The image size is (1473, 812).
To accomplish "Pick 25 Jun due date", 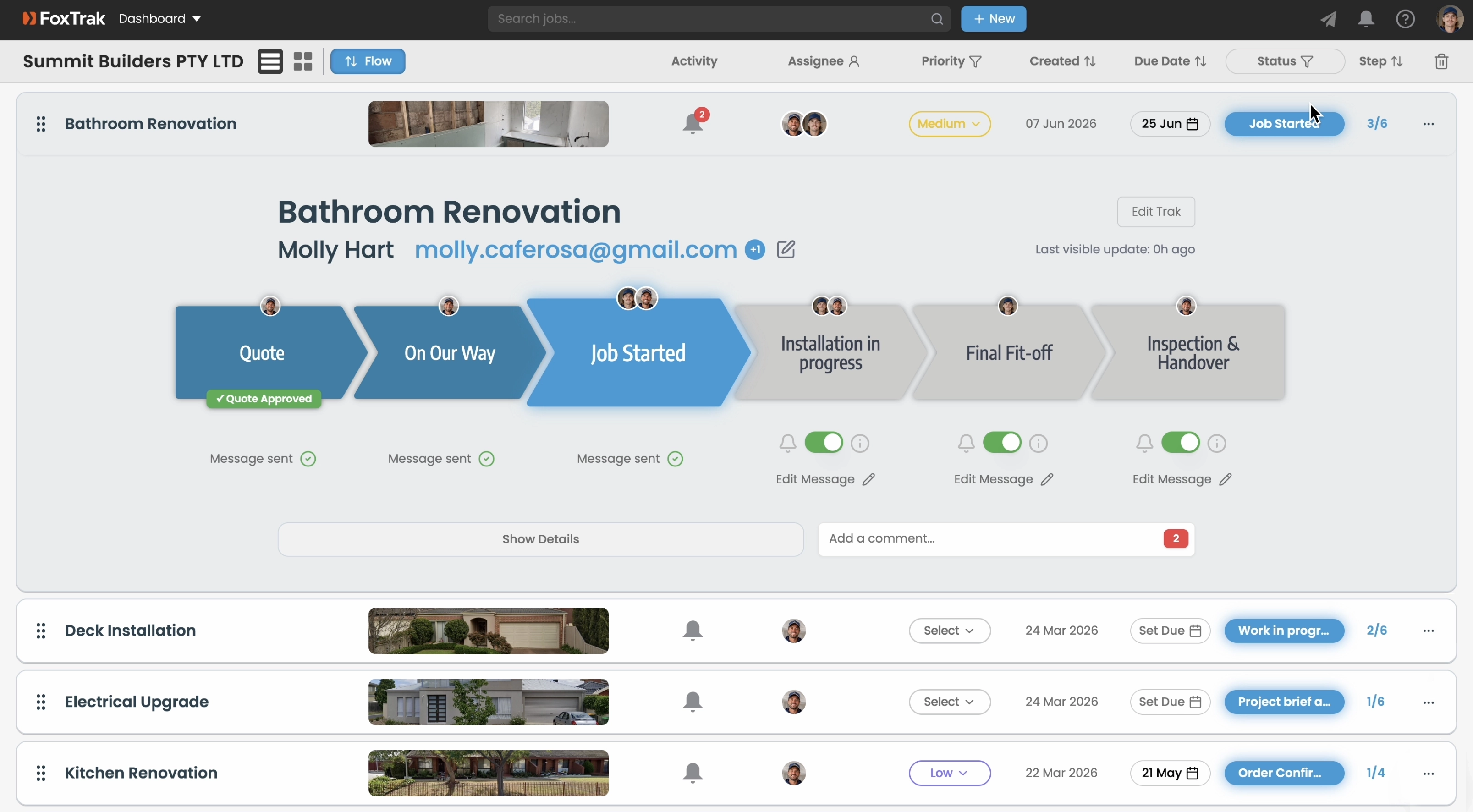I will [x=1169, y=124].
